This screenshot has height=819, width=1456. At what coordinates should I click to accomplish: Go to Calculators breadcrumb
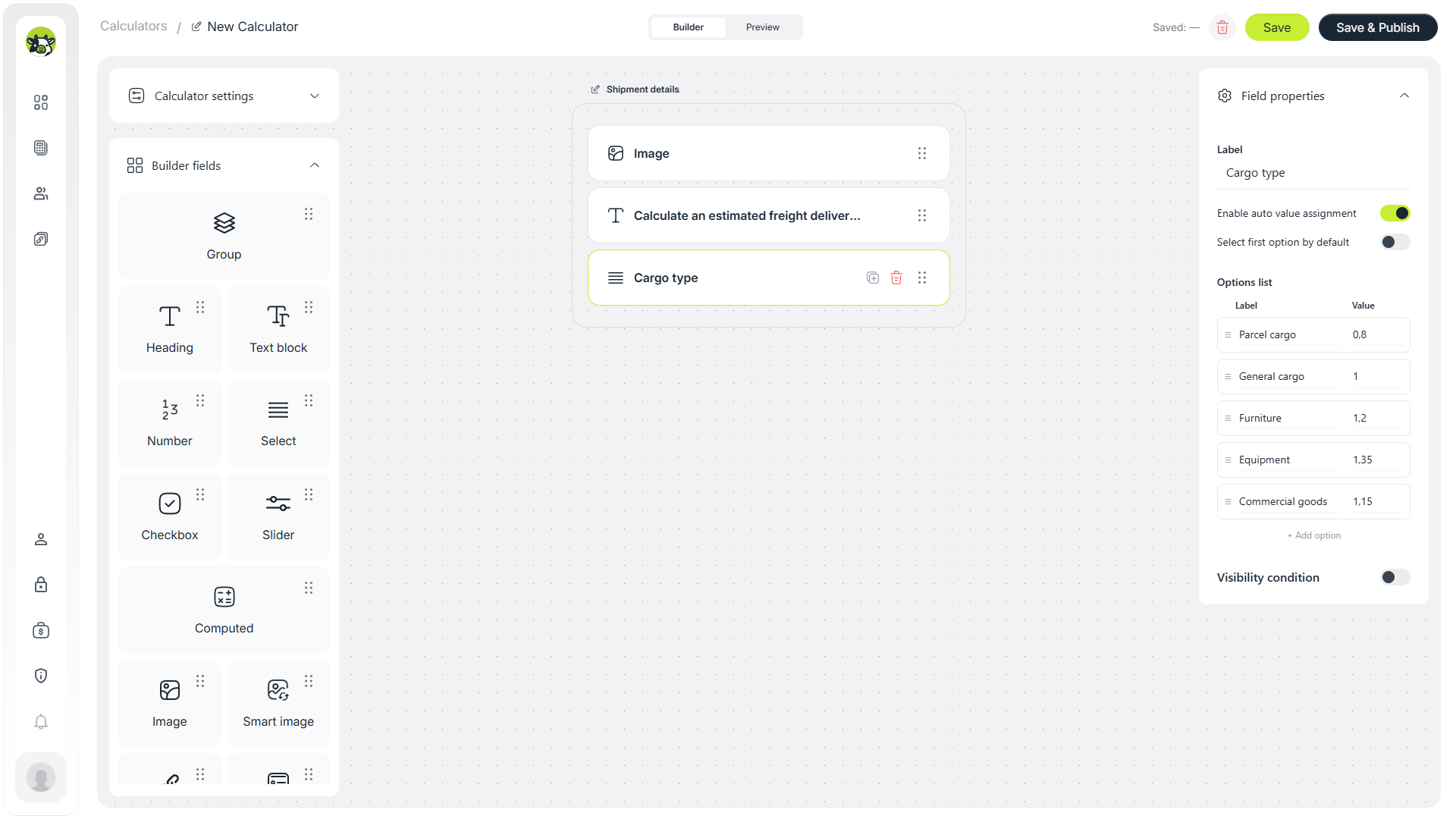tap(133, 26)
